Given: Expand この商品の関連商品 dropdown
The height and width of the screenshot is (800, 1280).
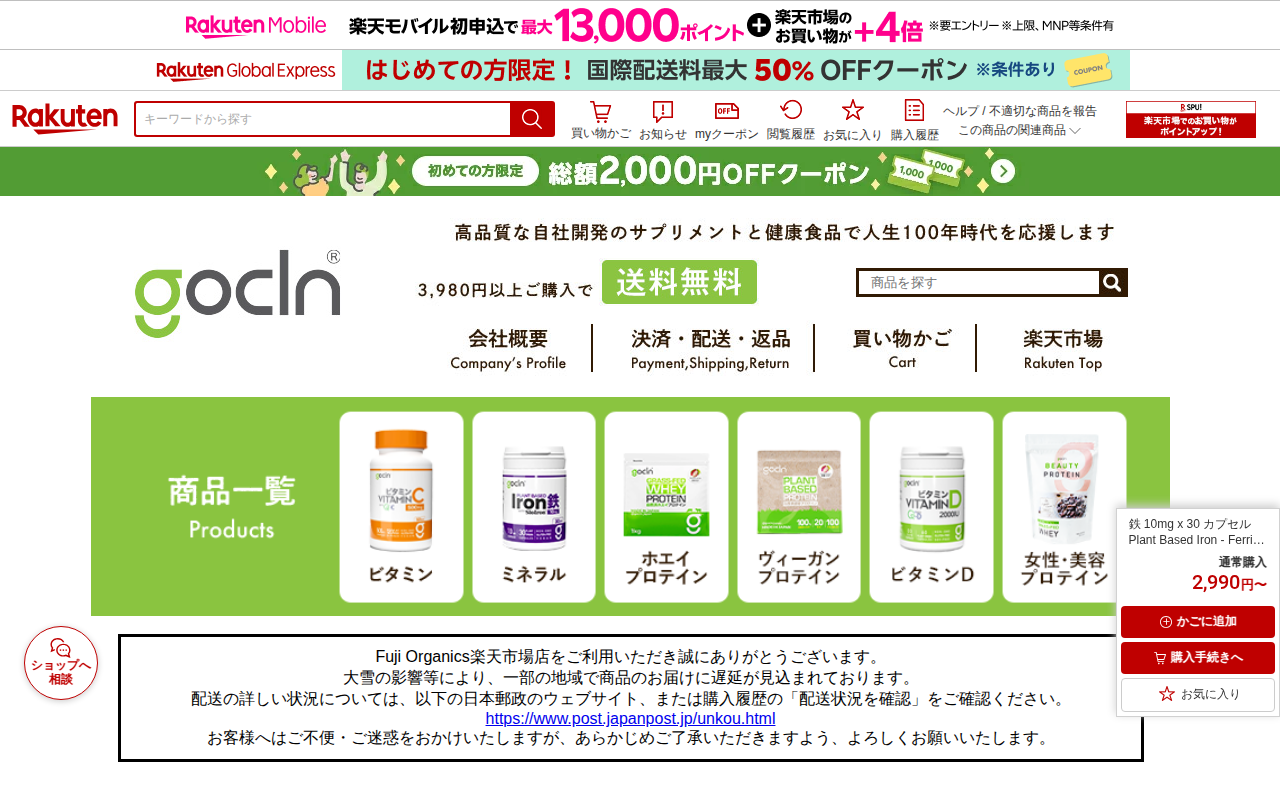Looking at the screenshot, I should tap(1019, 130).
